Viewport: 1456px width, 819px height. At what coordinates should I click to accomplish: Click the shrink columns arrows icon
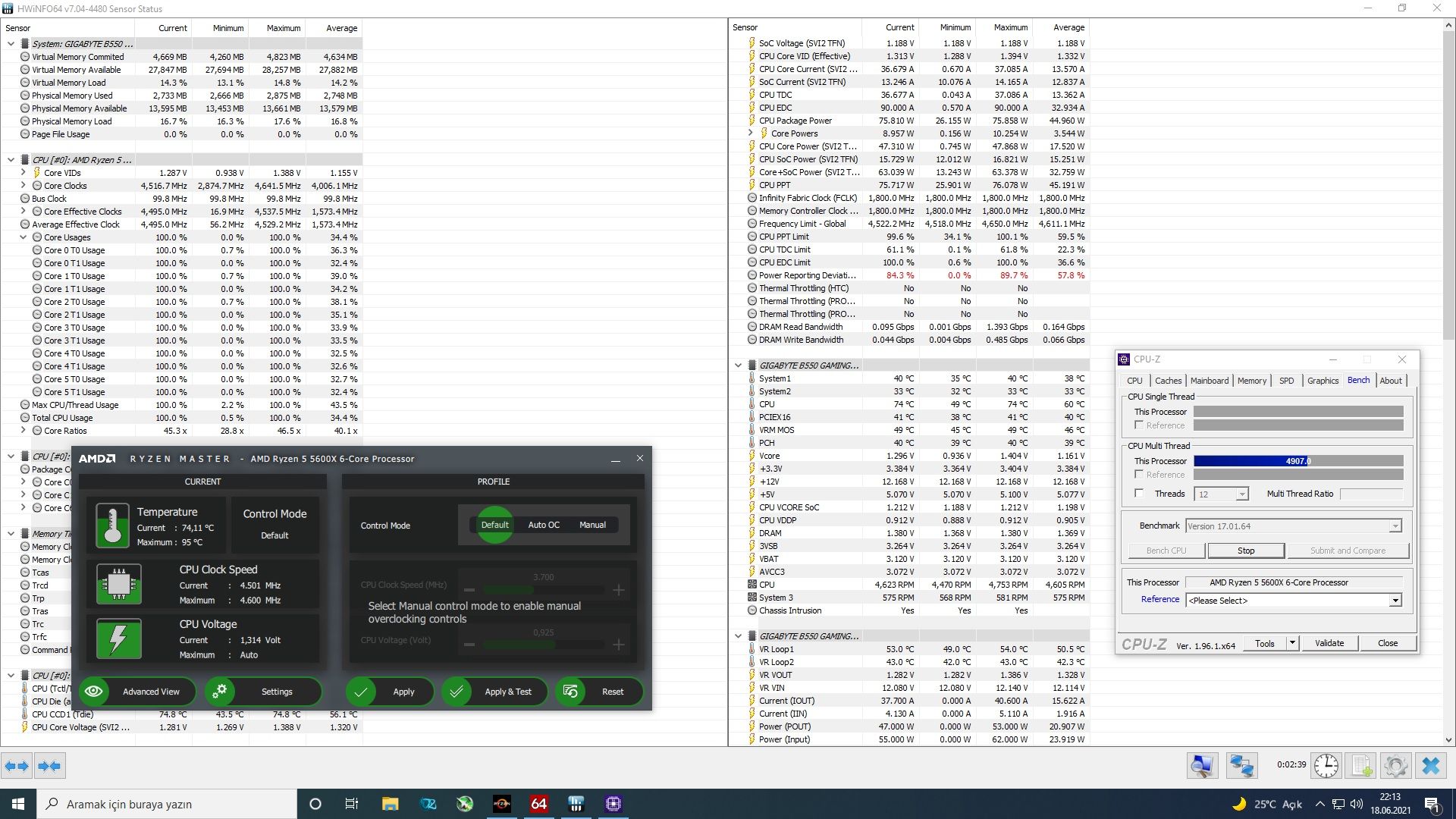(x=49, y=766)
